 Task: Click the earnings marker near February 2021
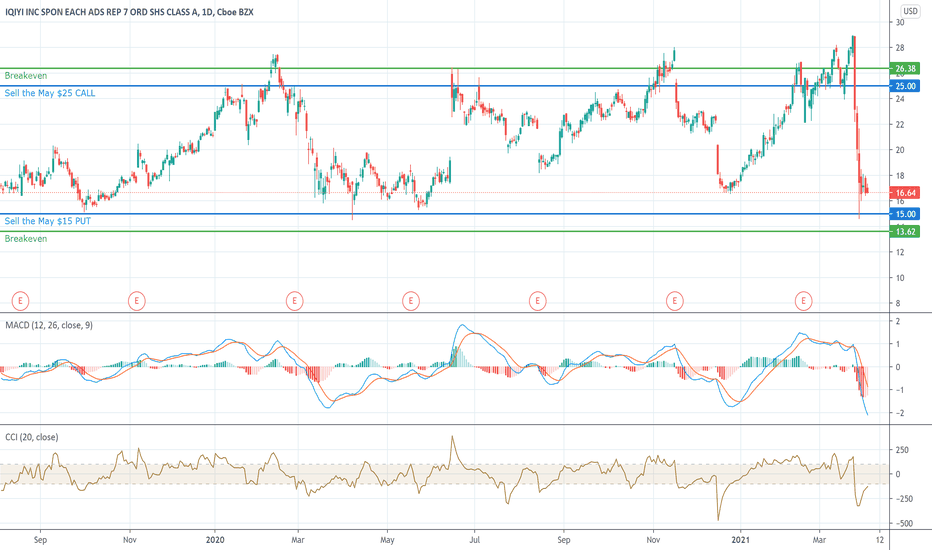click(804, 301)
